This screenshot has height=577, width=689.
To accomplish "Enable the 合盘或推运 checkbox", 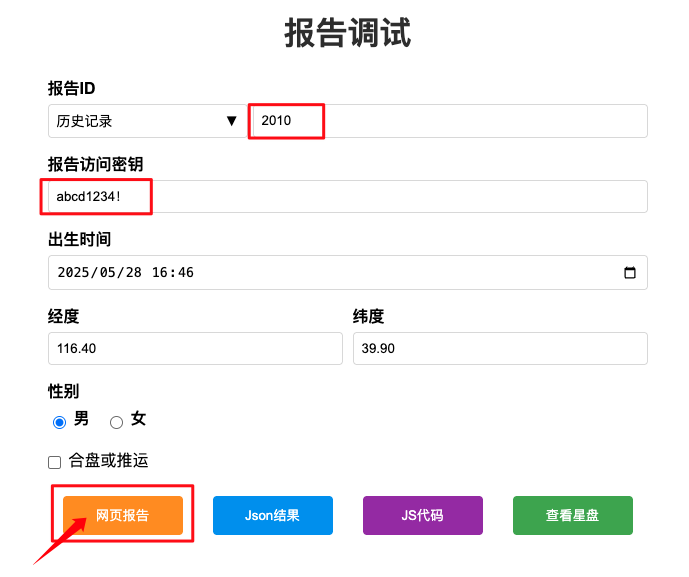I will [55, 462].
